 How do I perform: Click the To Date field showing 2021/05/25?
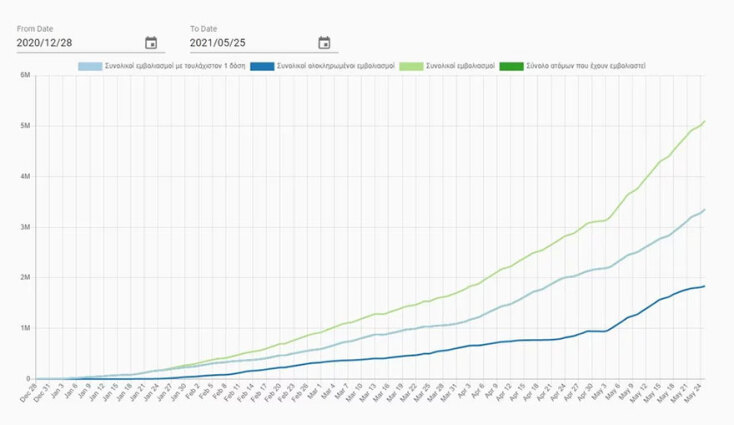tap(248, 43)
